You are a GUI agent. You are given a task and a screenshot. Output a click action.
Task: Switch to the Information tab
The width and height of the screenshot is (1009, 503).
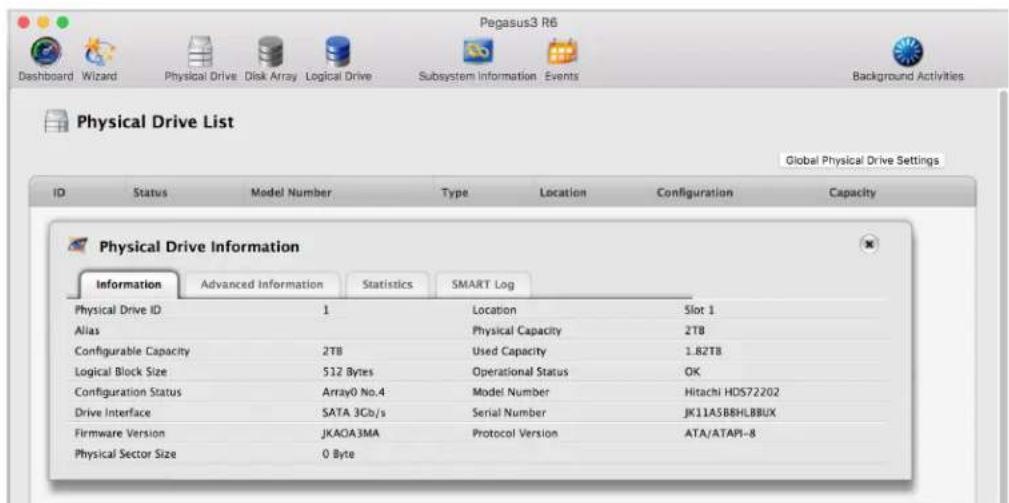(x=129, y=284)
